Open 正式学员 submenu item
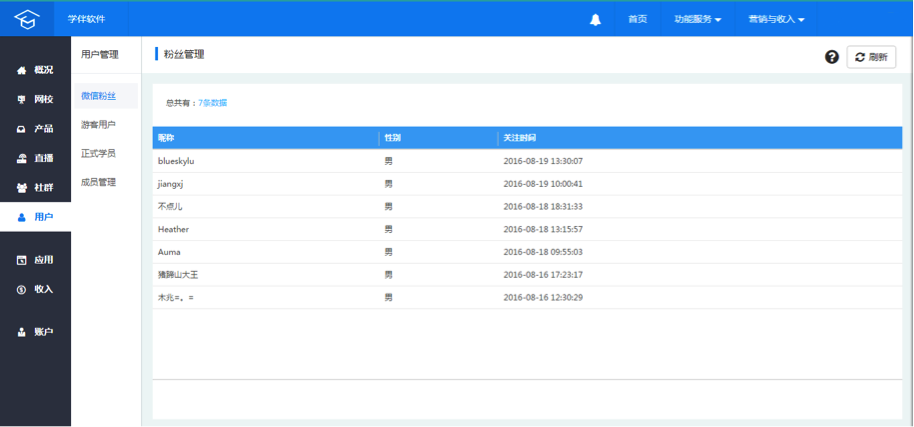 (98, 153)
